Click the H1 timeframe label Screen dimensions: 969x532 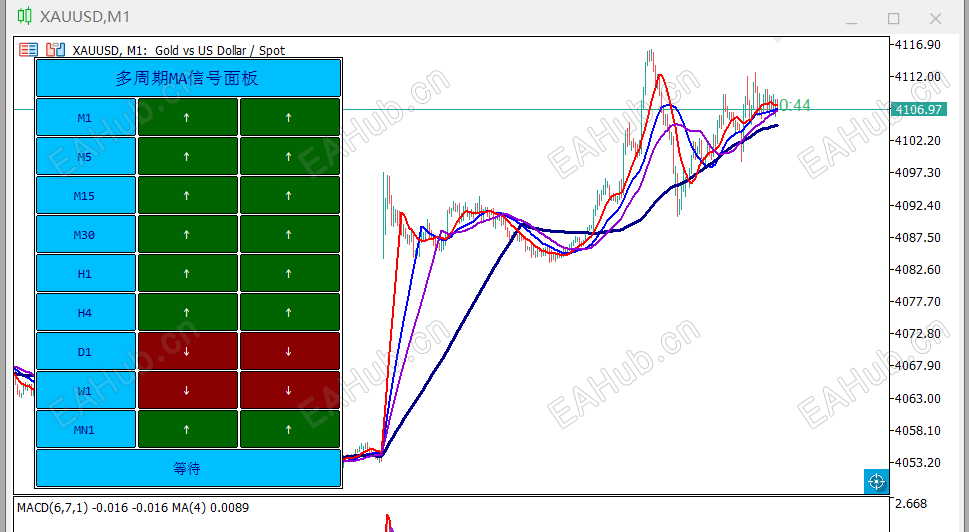(x=85, y=273)
